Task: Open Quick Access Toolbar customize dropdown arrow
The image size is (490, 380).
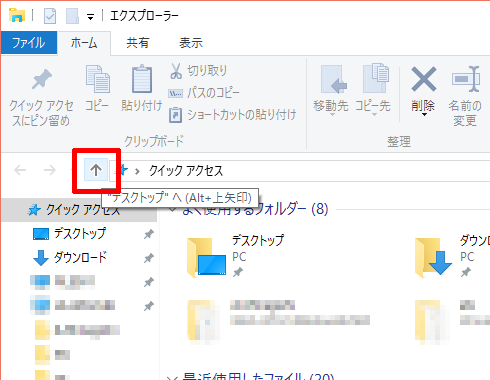Action: coord(90,17)
